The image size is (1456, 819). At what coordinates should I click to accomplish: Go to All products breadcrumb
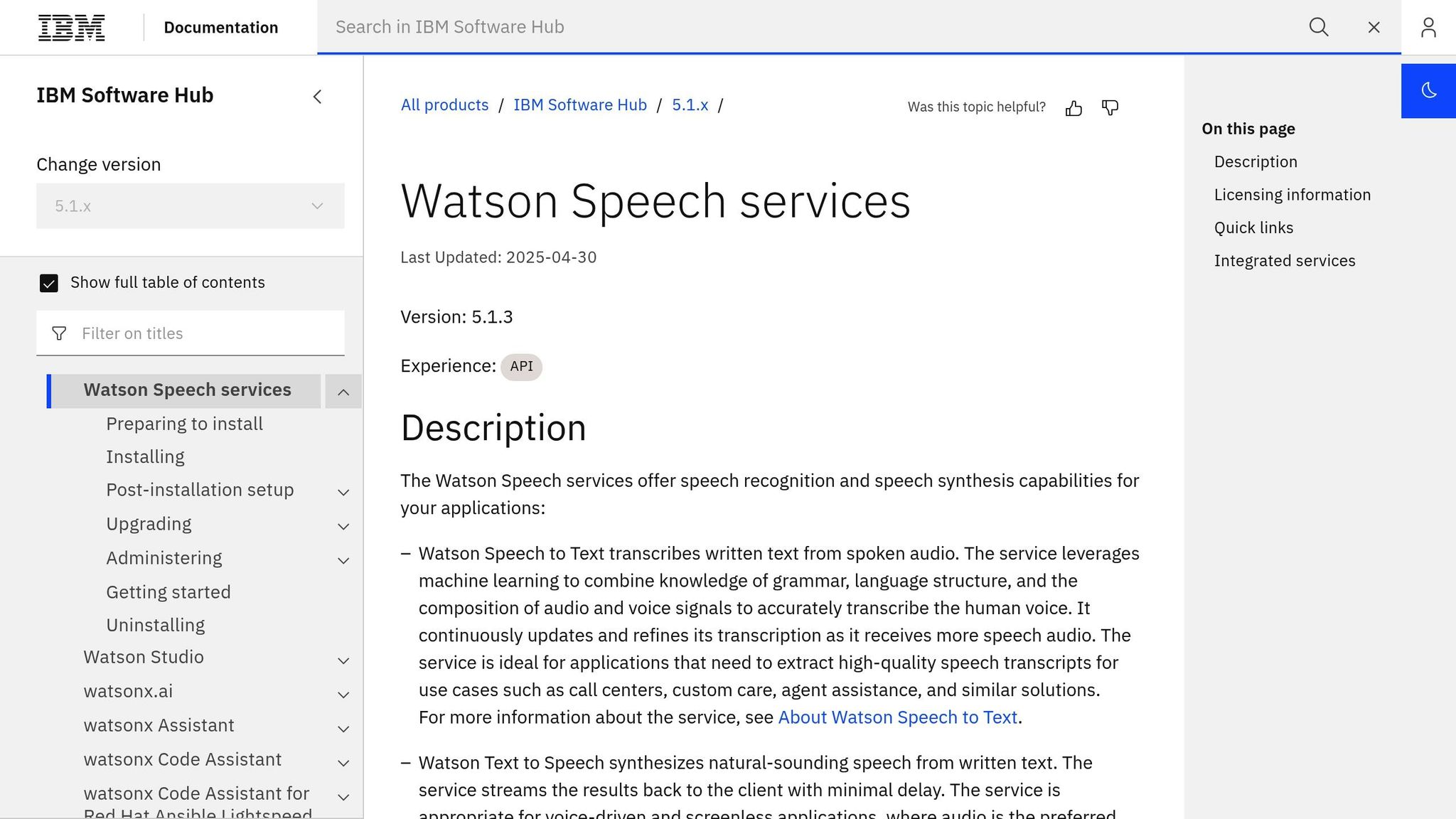pos(444,105)
